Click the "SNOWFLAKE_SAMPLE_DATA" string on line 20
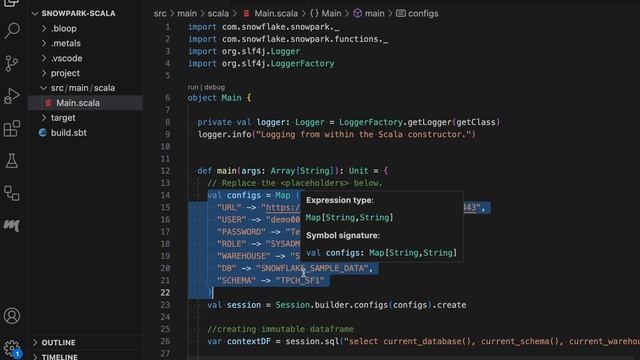 point(312,268)
